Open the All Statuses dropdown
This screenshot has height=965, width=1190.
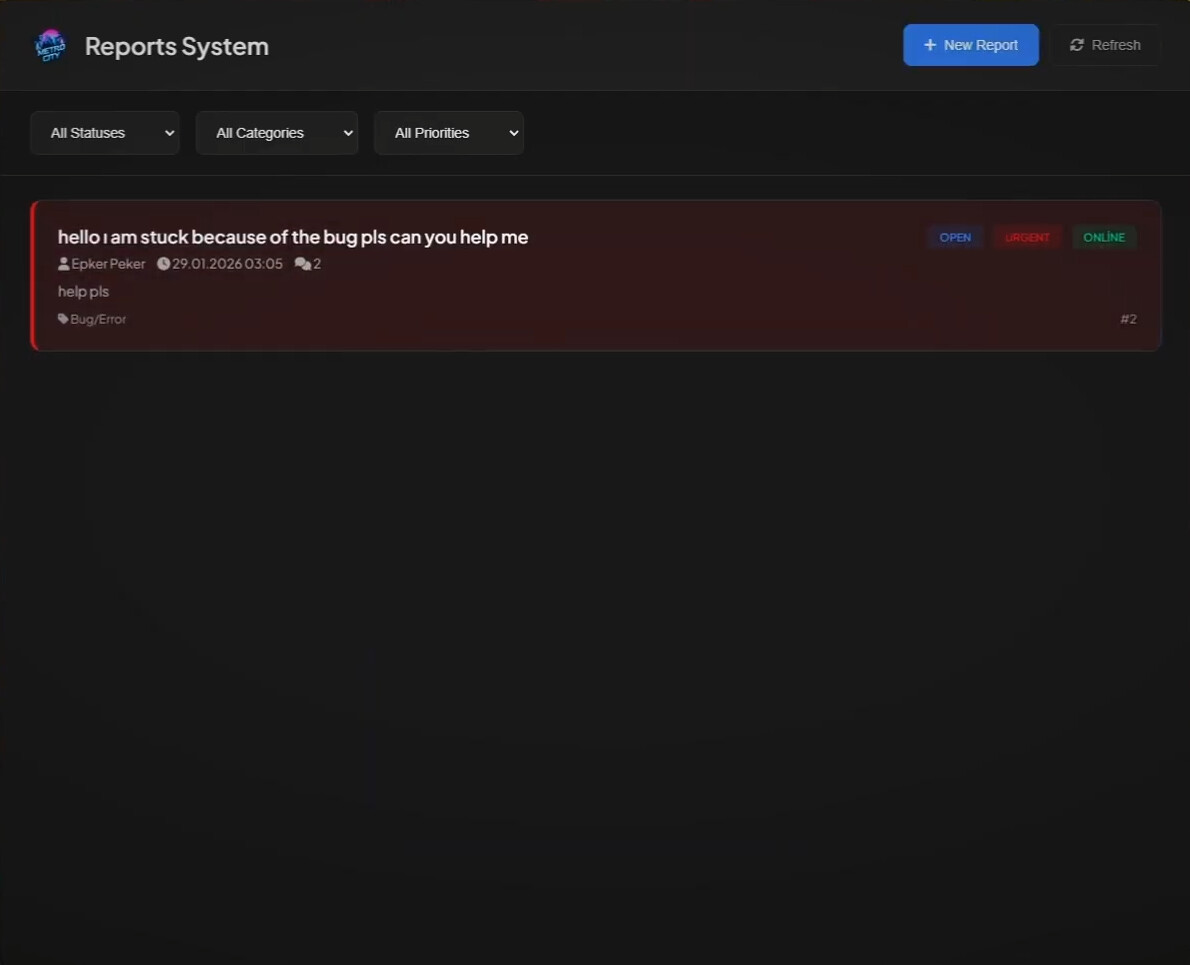105,133
